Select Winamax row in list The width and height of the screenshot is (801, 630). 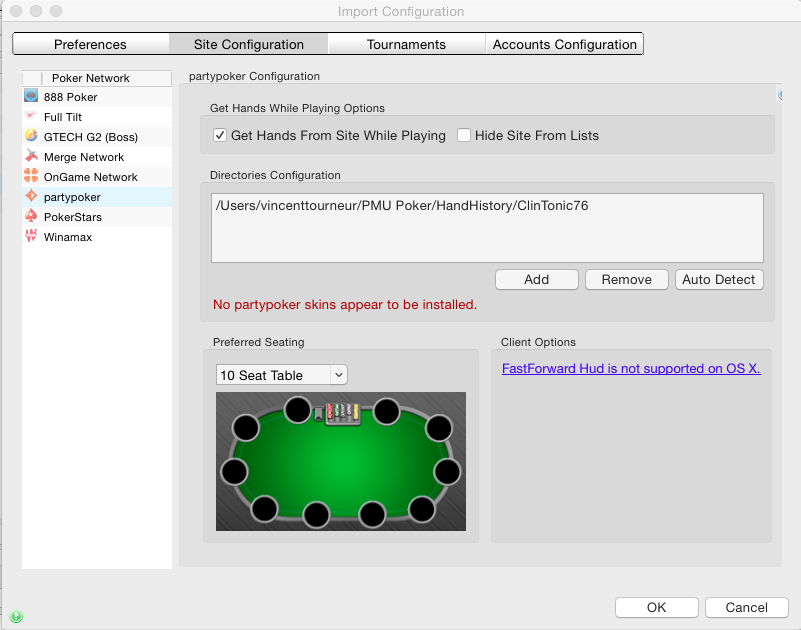coord(97,237)
